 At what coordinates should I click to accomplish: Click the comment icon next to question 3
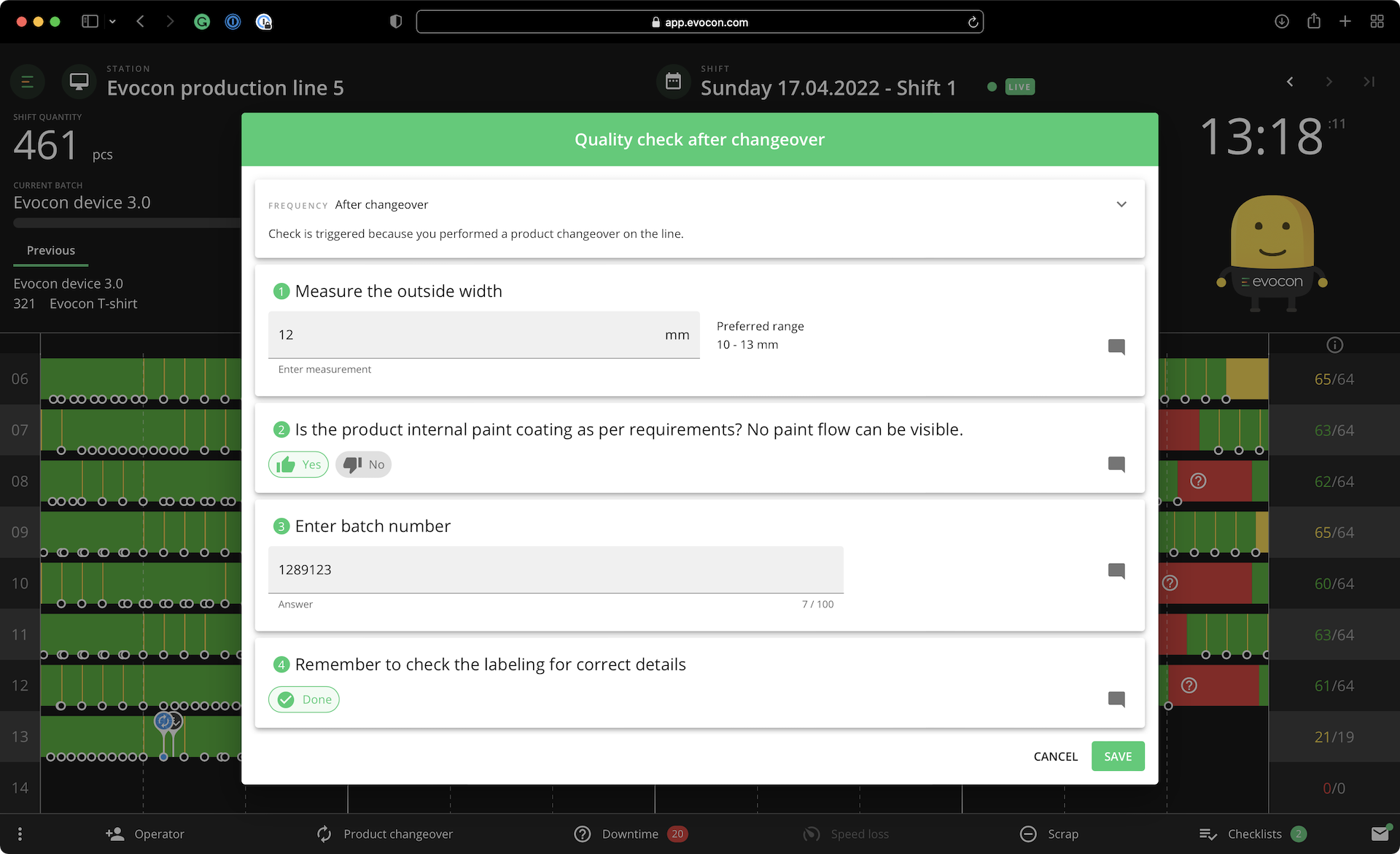1117,571
